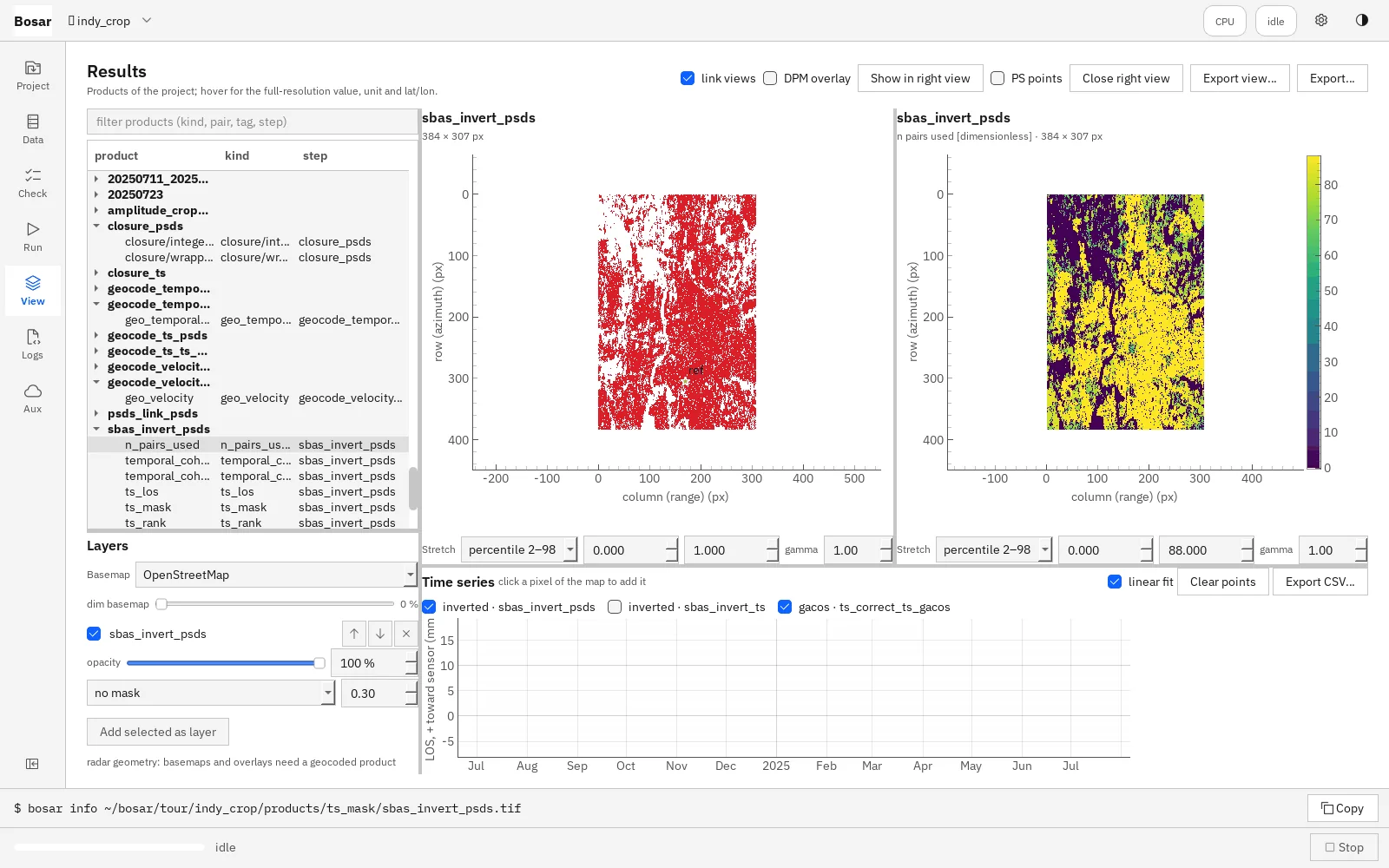1389x868 pixels.
Task: Click Clear points button
Action: pos(1223,582)
